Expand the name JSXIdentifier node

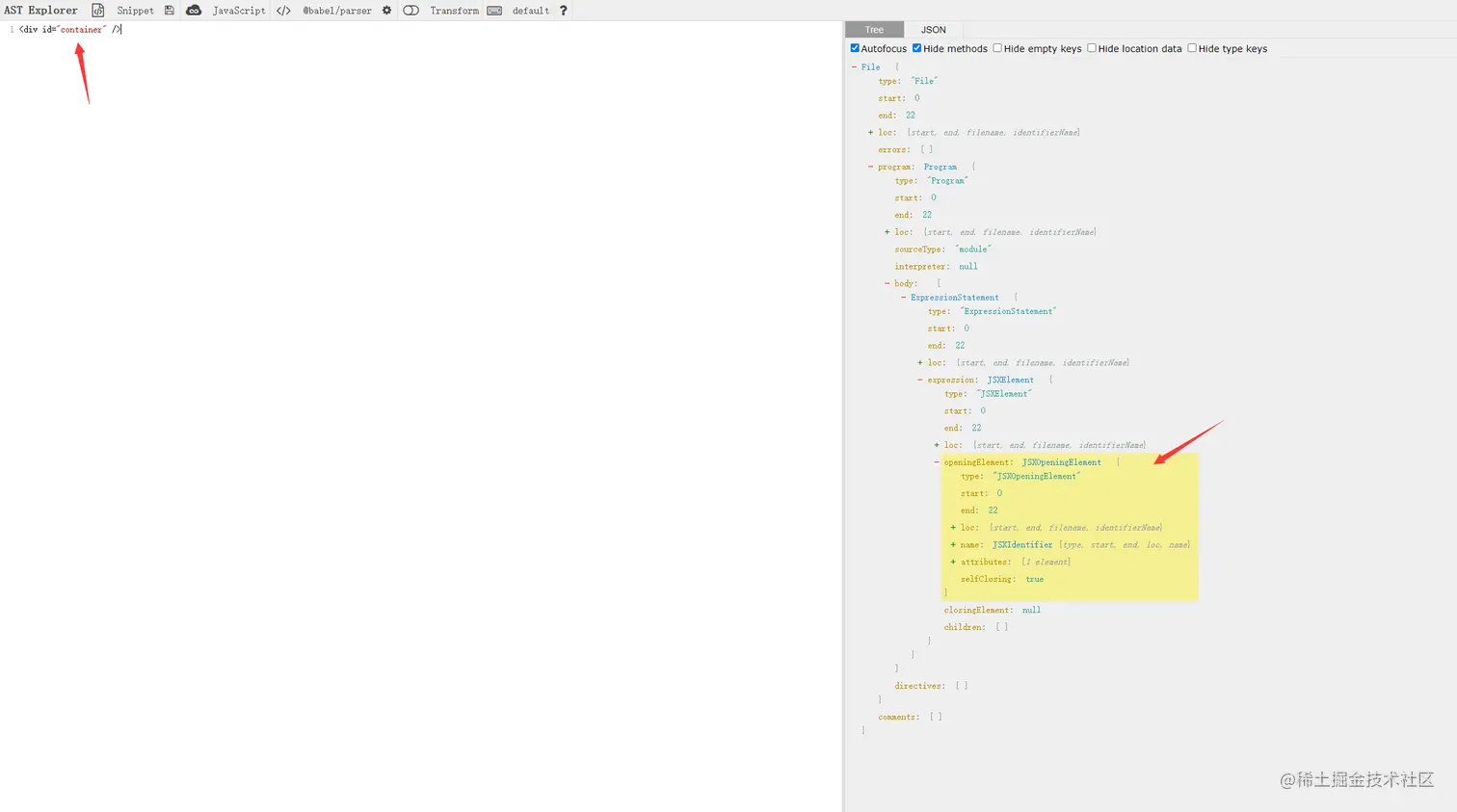[x=953, y=545]
